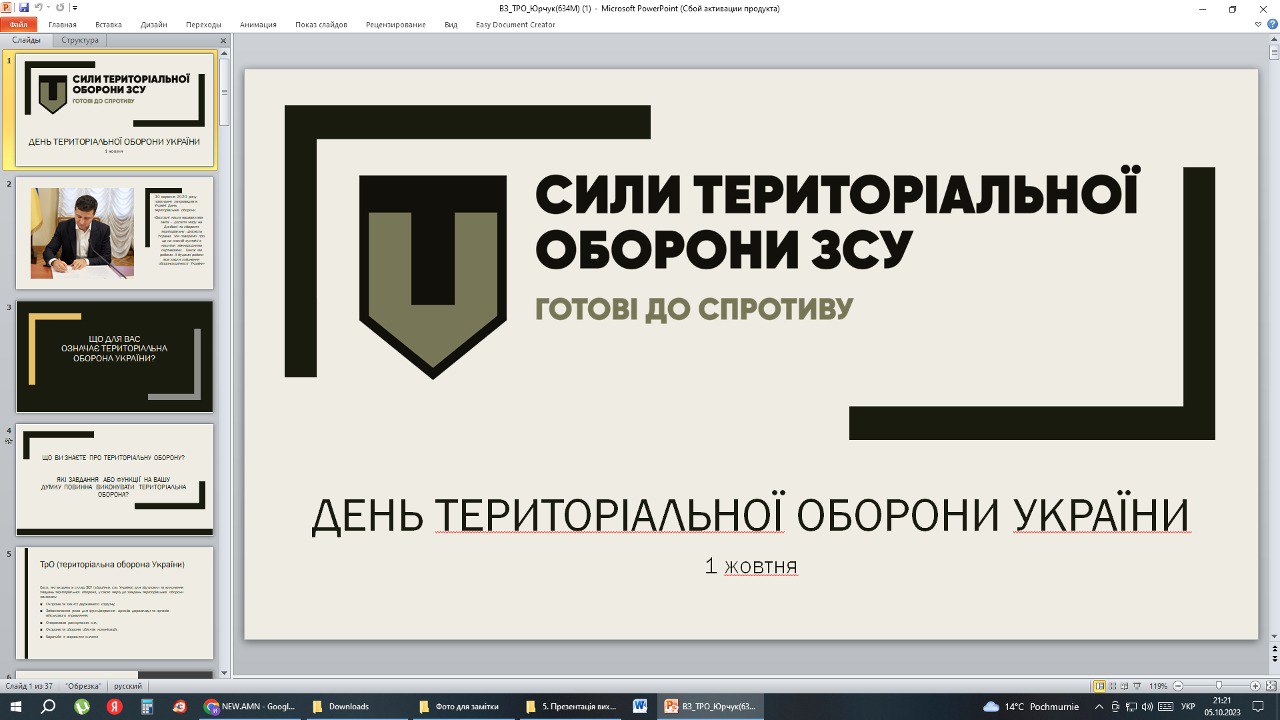This screenshot has height=720, width=1280.
Task: Click the slide title ДЕНЬ ТЕРИТОРІАЛЬНОЇ ОБОРОНИ УКРАЇНИ
Action: point(750,515)
